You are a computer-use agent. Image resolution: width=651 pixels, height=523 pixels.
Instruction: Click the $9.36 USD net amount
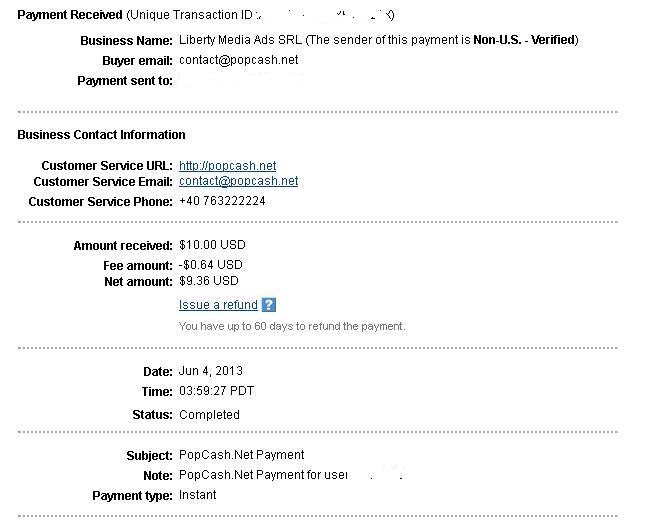pyautogui.click(x=209, y=281)
